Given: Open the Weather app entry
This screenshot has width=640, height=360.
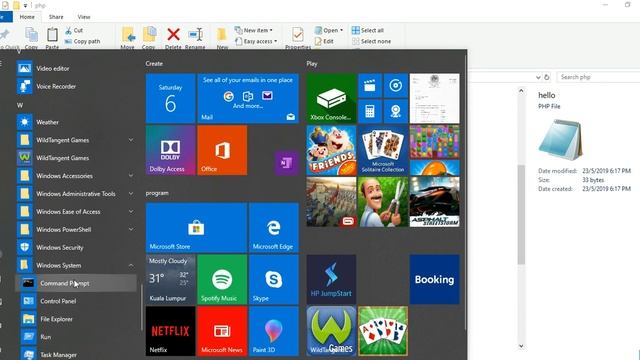Looking at the screenshot, I should (76, 122).
